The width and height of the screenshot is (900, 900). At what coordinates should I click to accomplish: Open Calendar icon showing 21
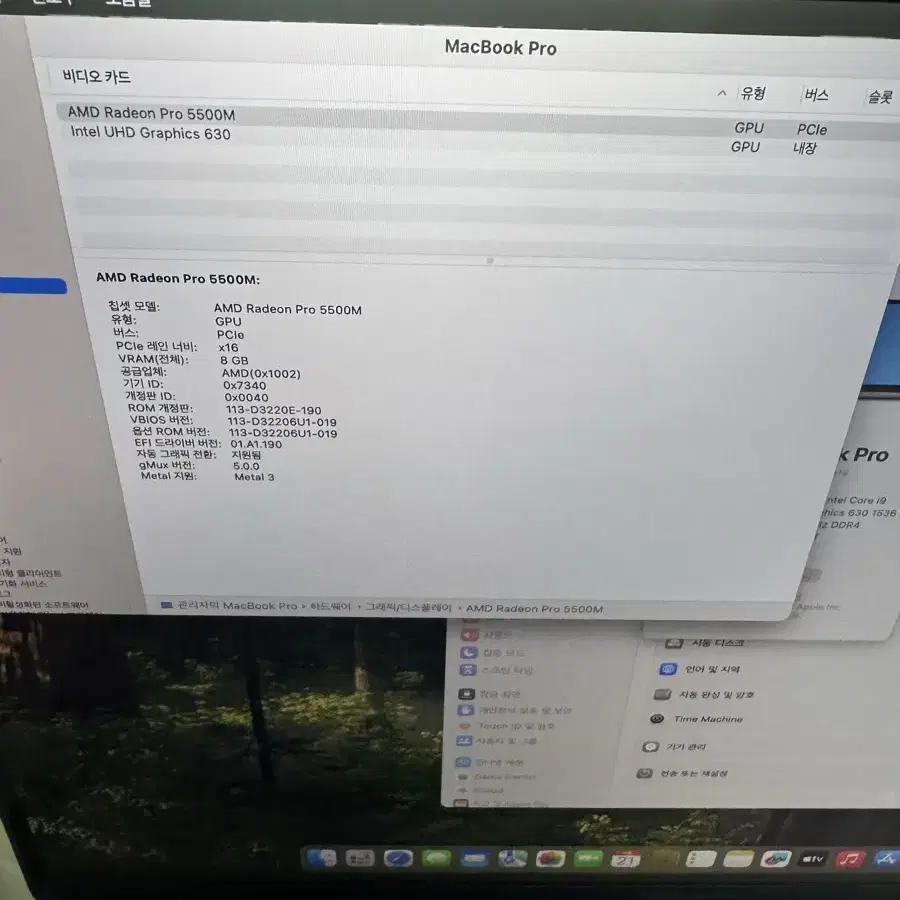(626, 859)
